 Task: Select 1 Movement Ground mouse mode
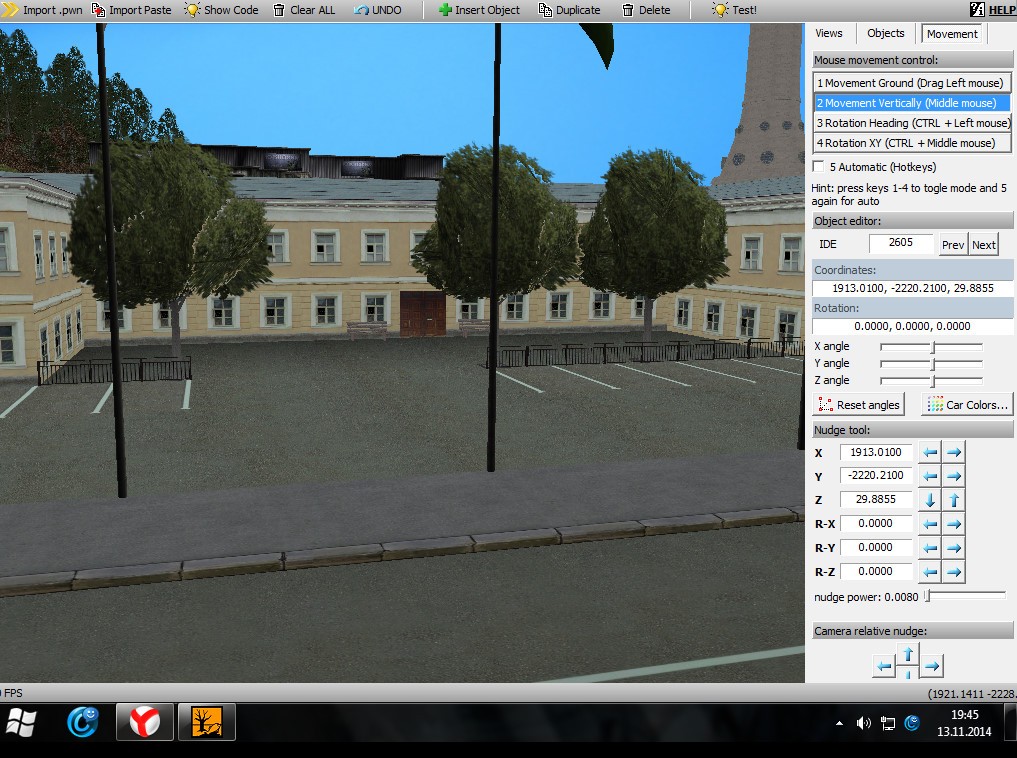911,83
